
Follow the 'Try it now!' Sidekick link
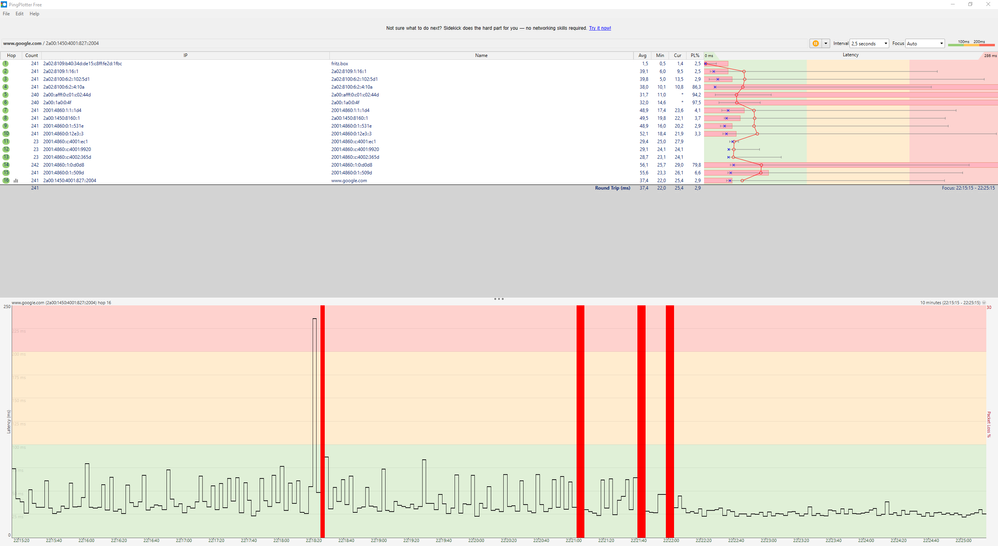coord(600,28)
